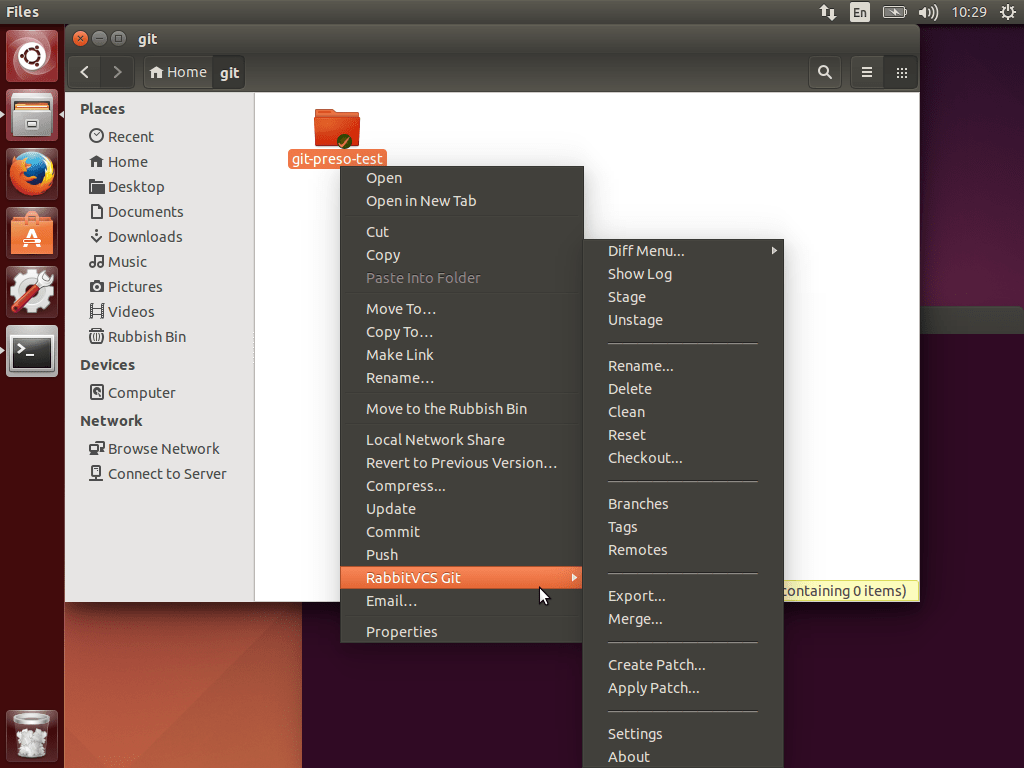Select Copy in the context menu

462,255
